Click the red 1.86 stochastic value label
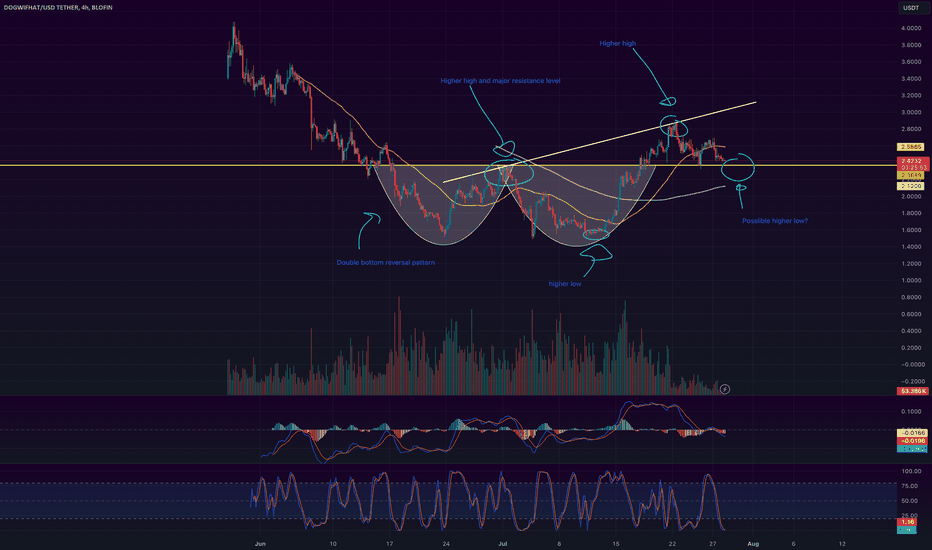 pos(906,521)
